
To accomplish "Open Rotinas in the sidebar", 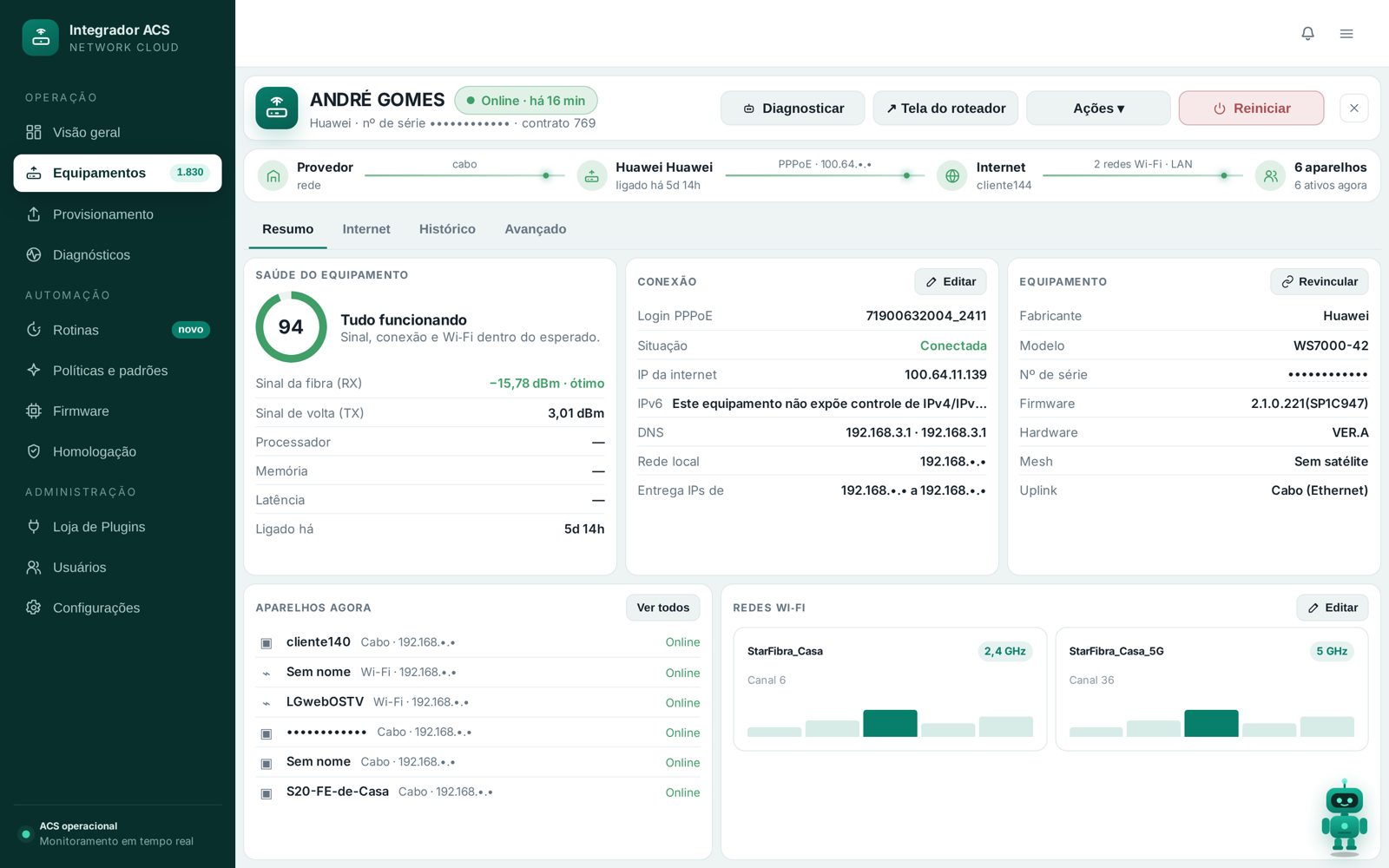I will pos(117,330).
